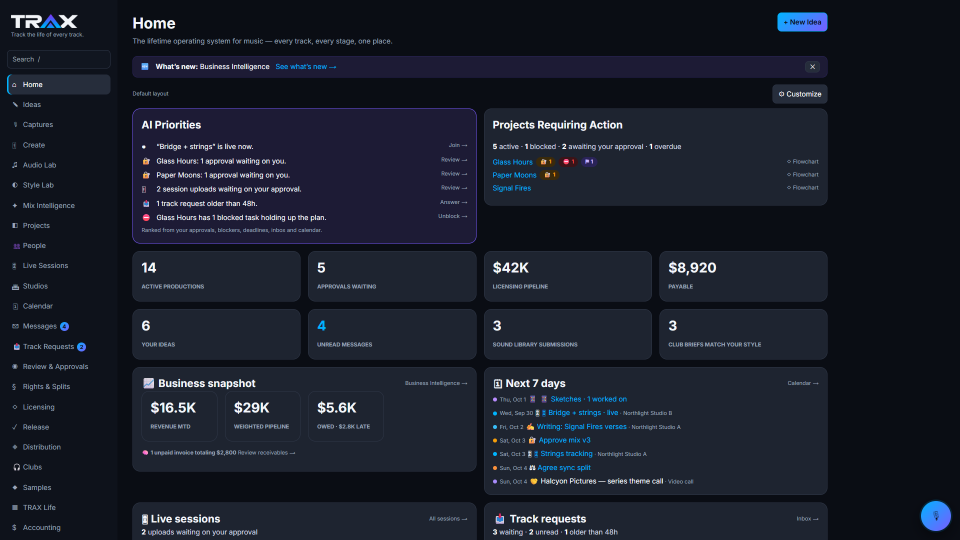Go to Projects in sidebar

[x=59, y=225]
